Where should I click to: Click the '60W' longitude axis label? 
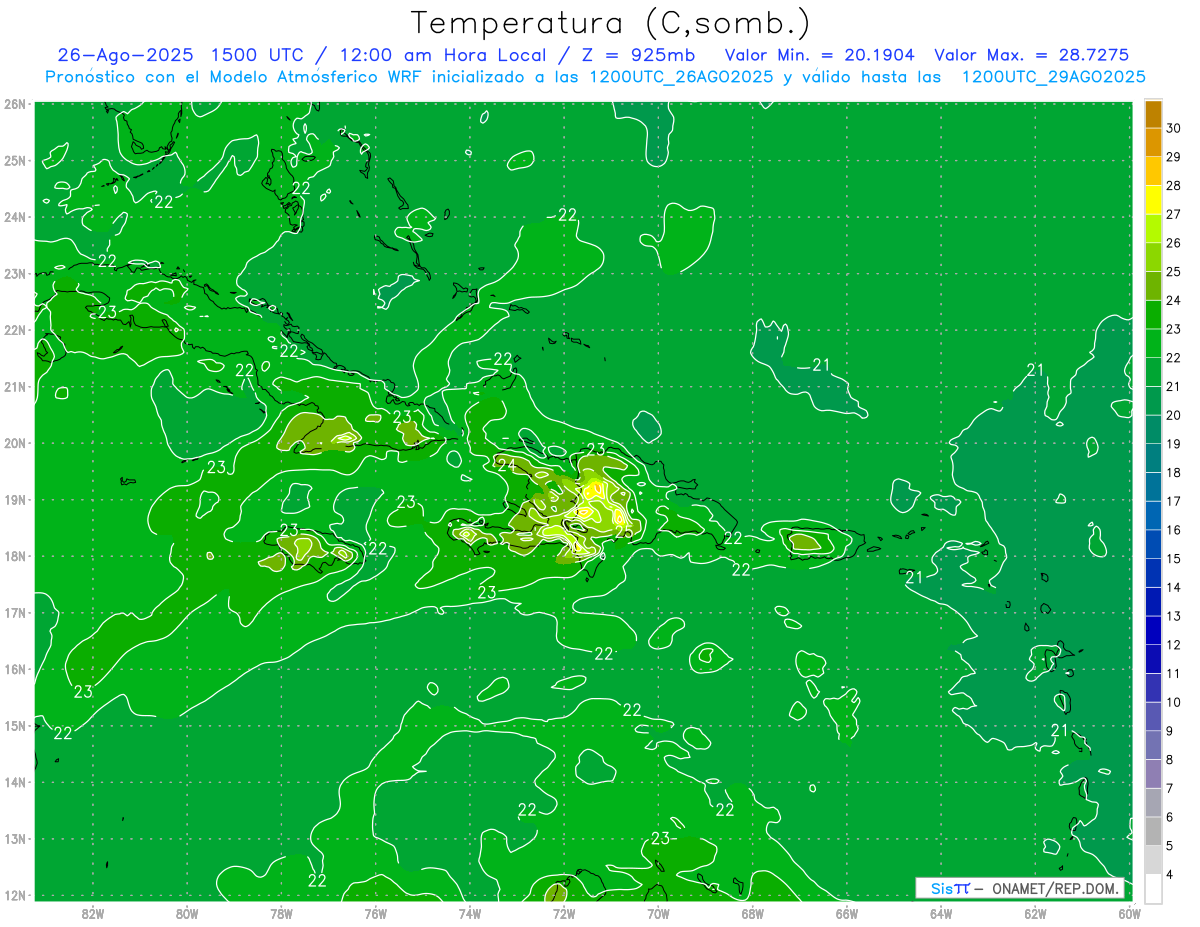[1130, 913]
